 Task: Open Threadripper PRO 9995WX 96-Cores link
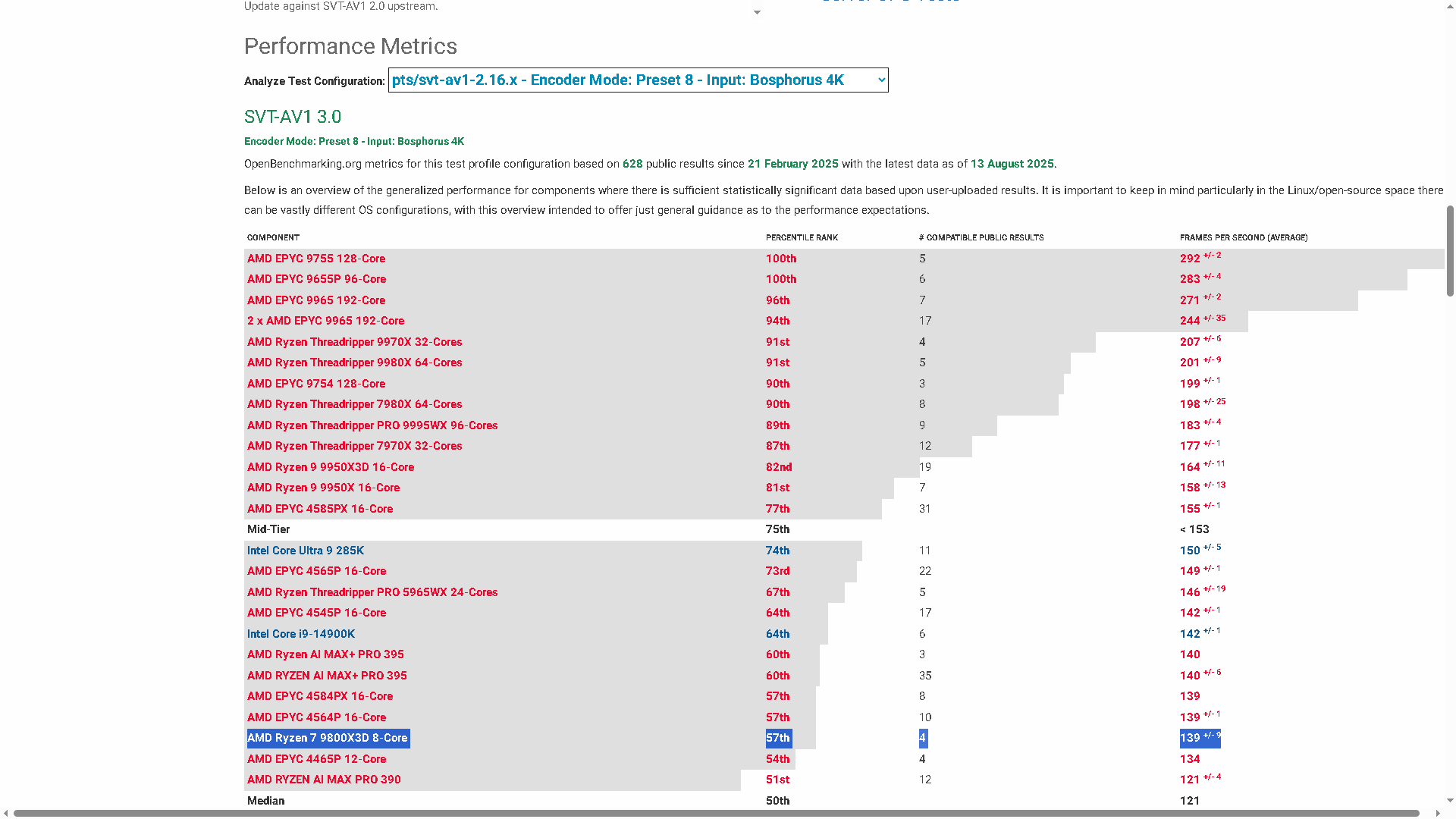coord(372,425)
